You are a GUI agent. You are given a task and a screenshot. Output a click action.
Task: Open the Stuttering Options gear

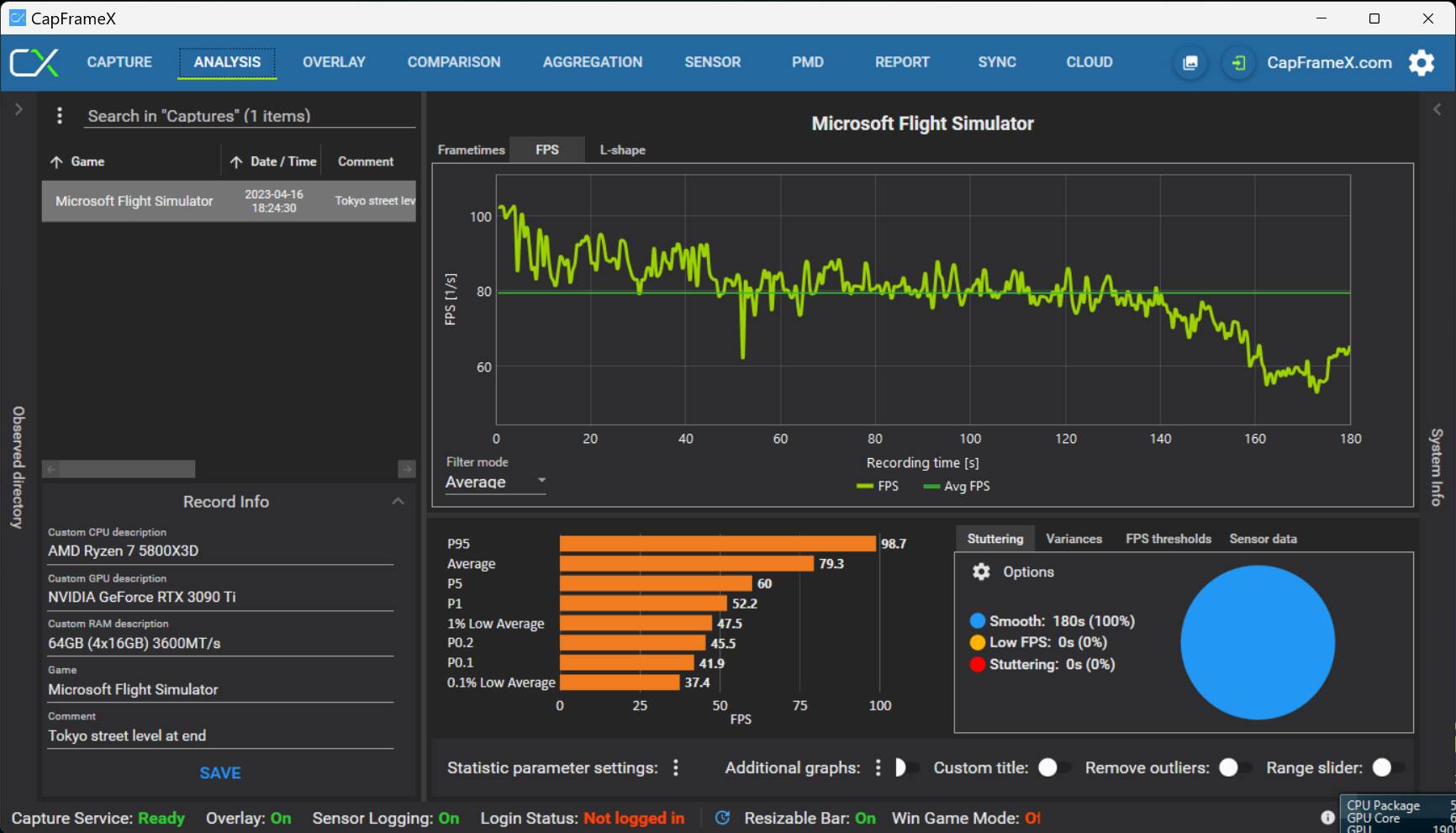point(981,572)
